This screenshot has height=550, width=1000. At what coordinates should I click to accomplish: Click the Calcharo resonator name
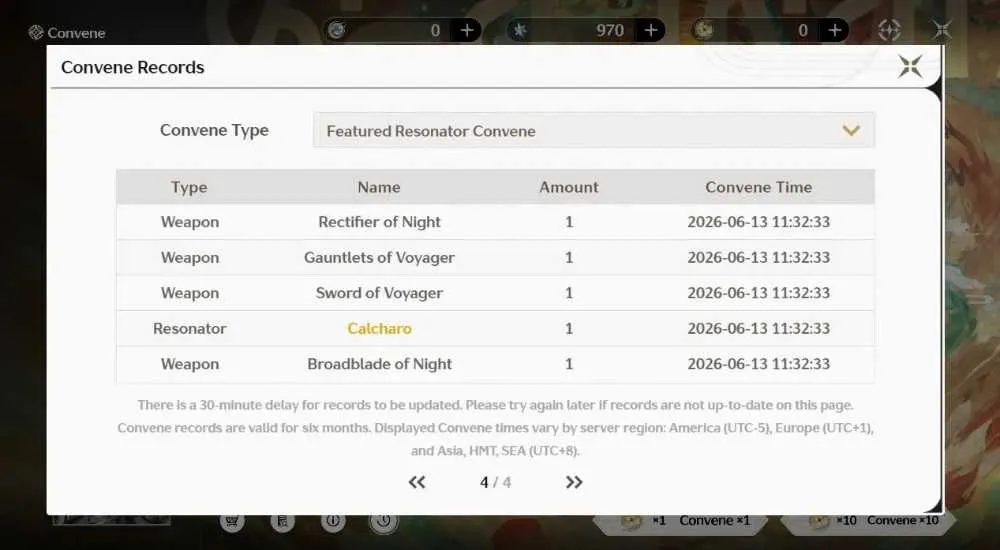pos(379,329)
